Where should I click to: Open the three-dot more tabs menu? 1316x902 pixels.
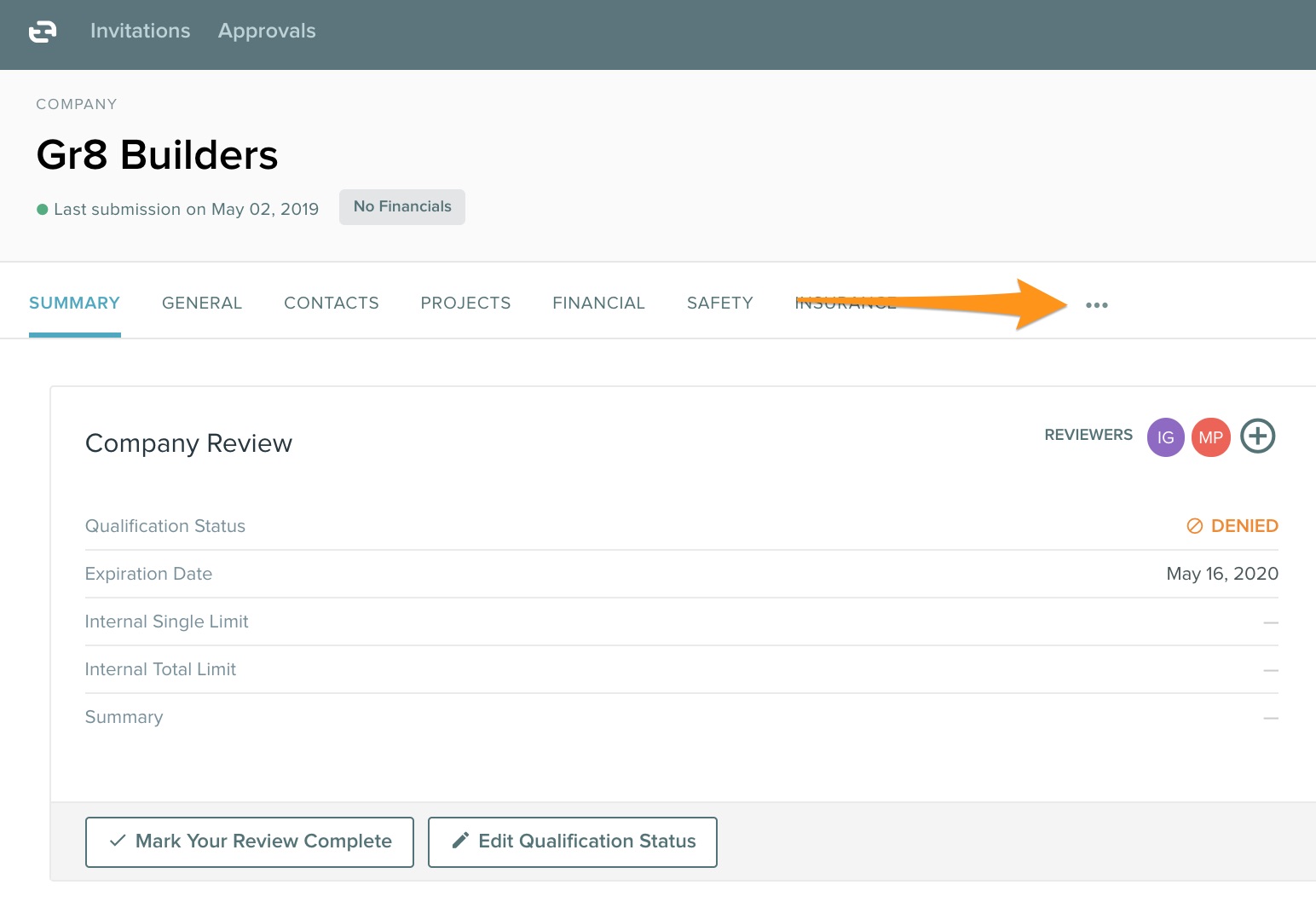tap(1096, 305)
